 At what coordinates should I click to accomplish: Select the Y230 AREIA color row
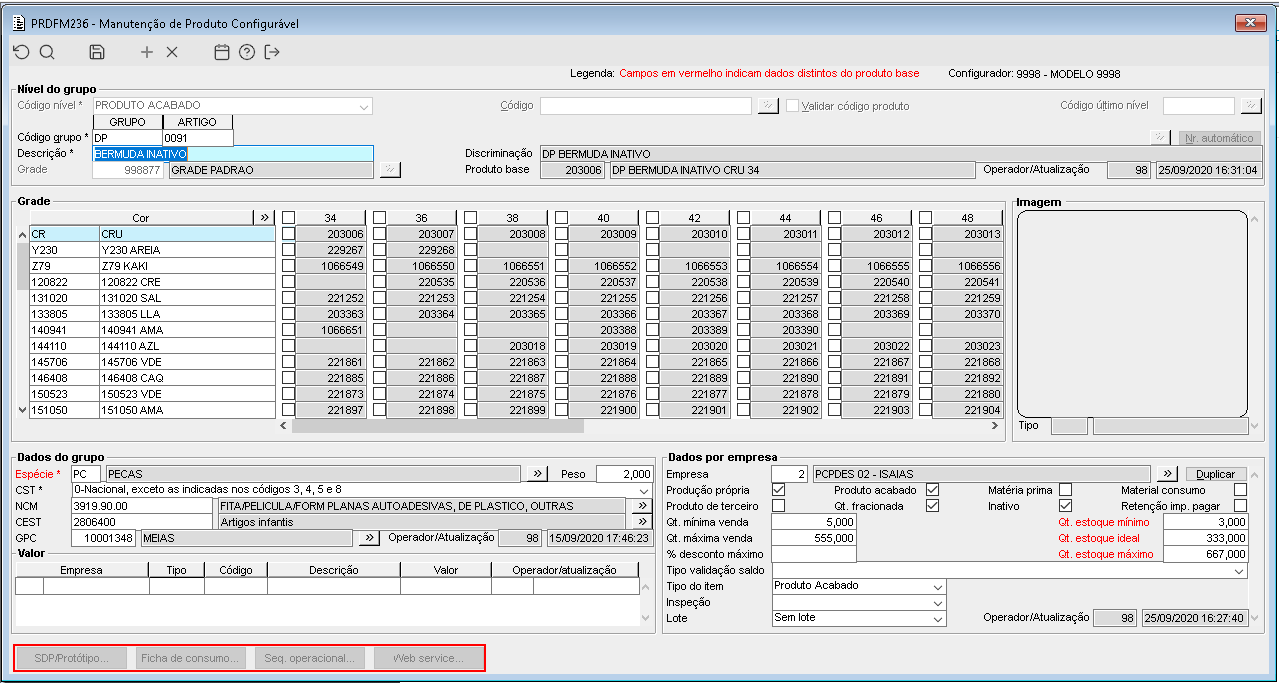pyautogui.click(x=152, y=250)
